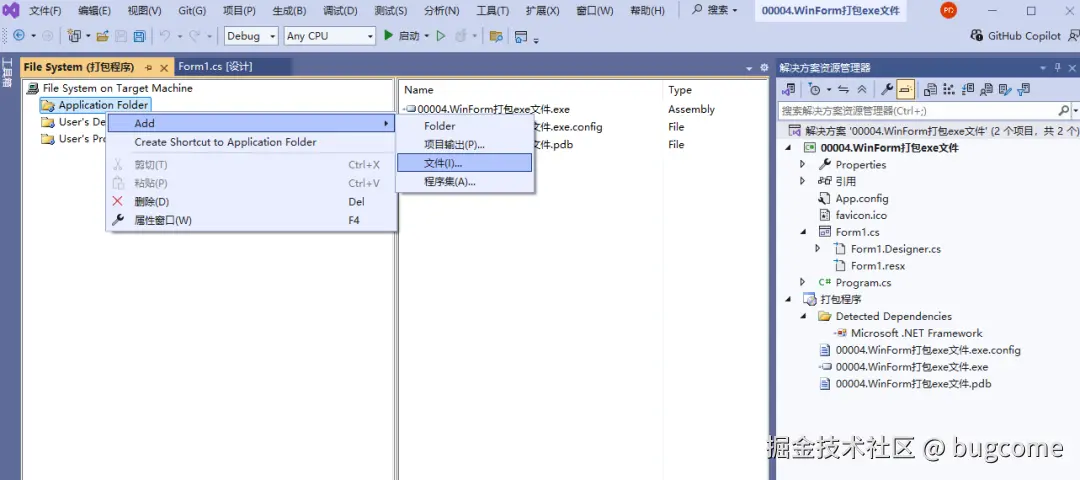Viewport: 1080px width, 480px height.
Task: Open the Git(G) menu
Action: (192, 10)
